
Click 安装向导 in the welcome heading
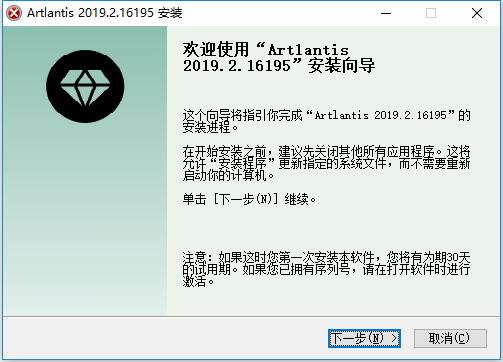tap(342, 66)
